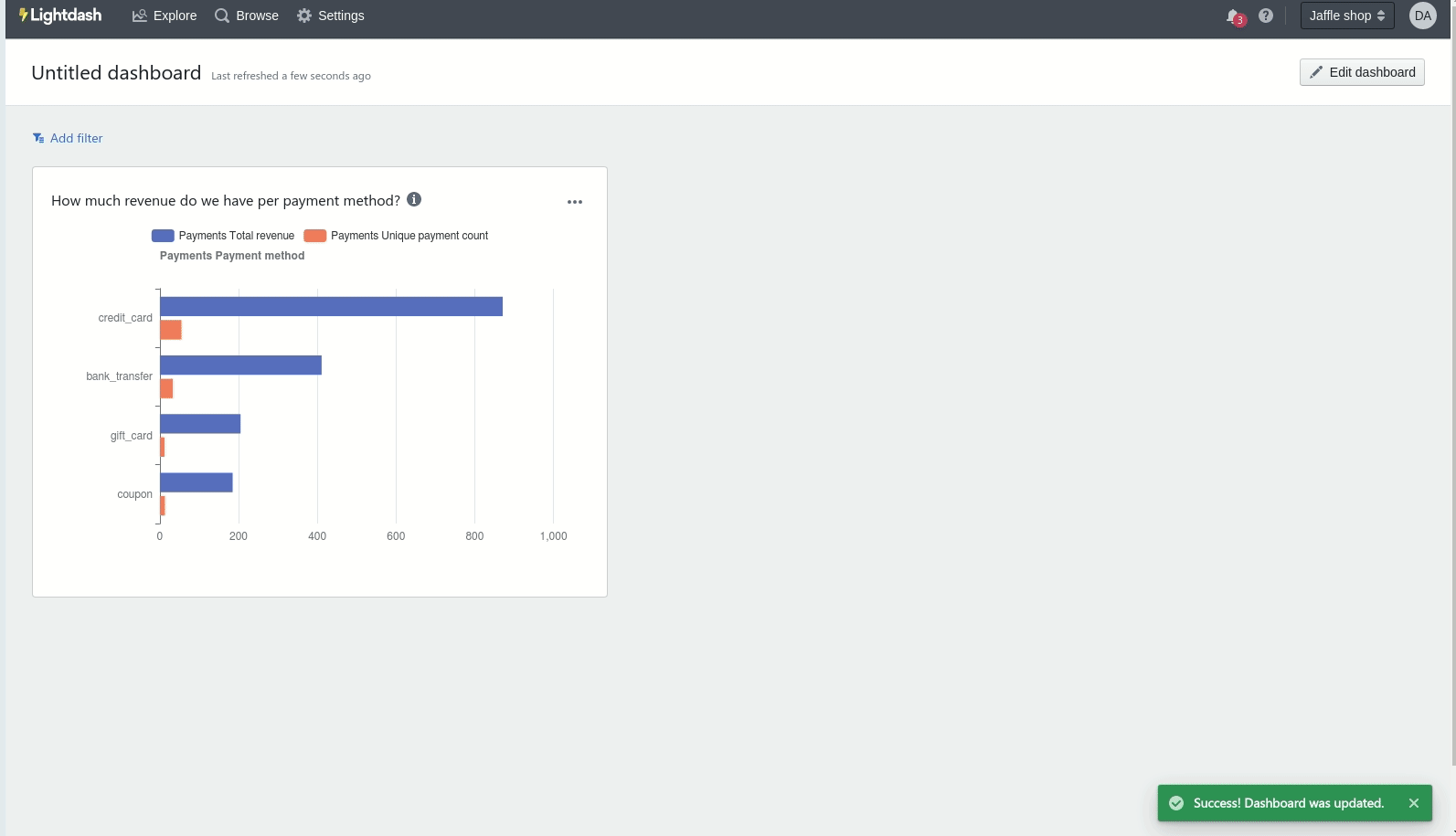
Task: Open the chart tile three-dot menu
Action: (x=575, y=202)
